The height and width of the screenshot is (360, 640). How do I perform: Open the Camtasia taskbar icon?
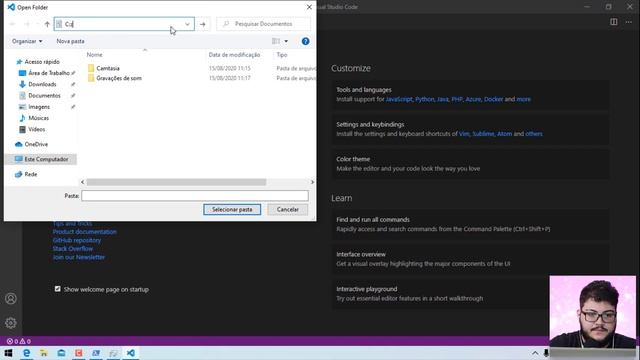(x=79, y=353)
